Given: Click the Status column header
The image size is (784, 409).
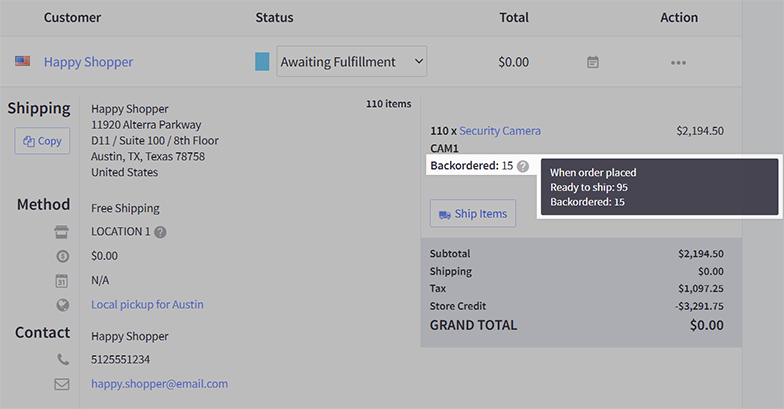Looking at the screenshot, I should click(x=274, y=18).
